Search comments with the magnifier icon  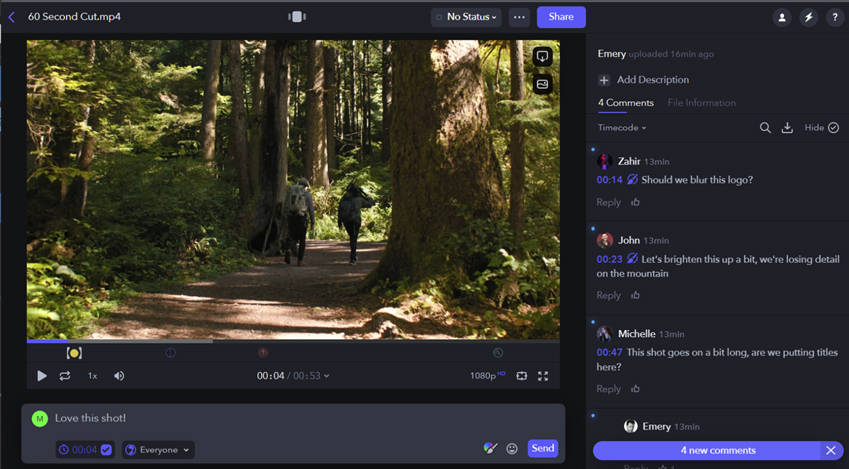click(765, 128)
